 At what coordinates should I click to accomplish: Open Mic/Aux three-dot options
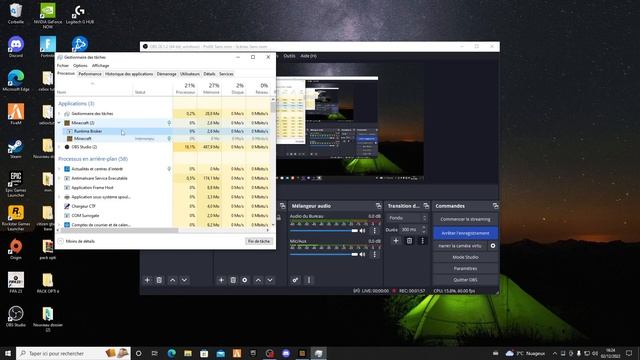(x=374, y=254)
